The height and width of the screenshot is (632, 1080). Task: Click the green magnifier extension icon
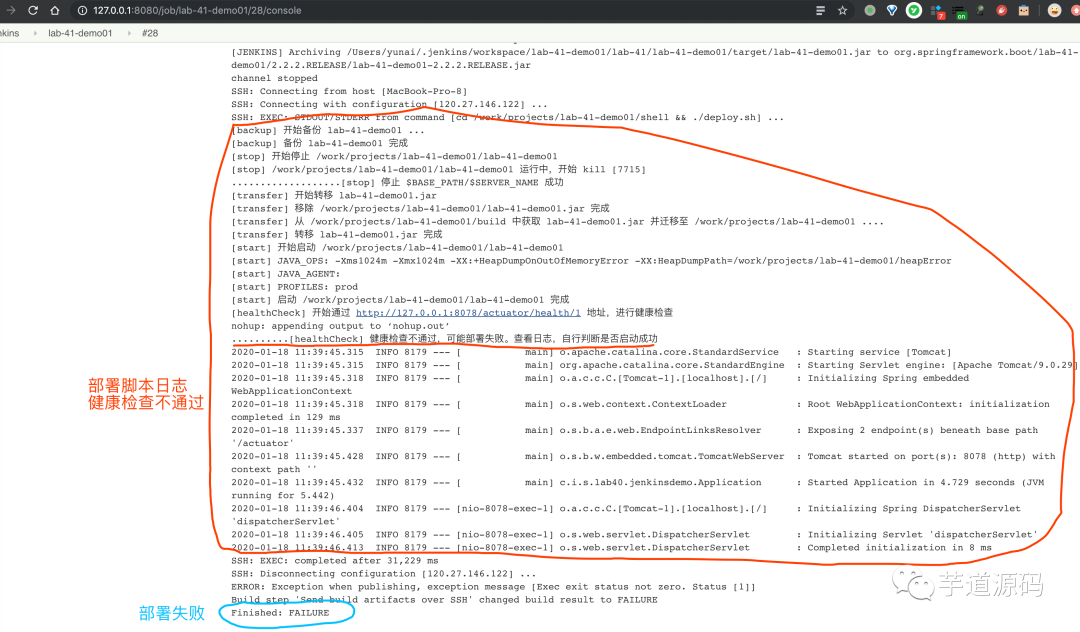980,10
